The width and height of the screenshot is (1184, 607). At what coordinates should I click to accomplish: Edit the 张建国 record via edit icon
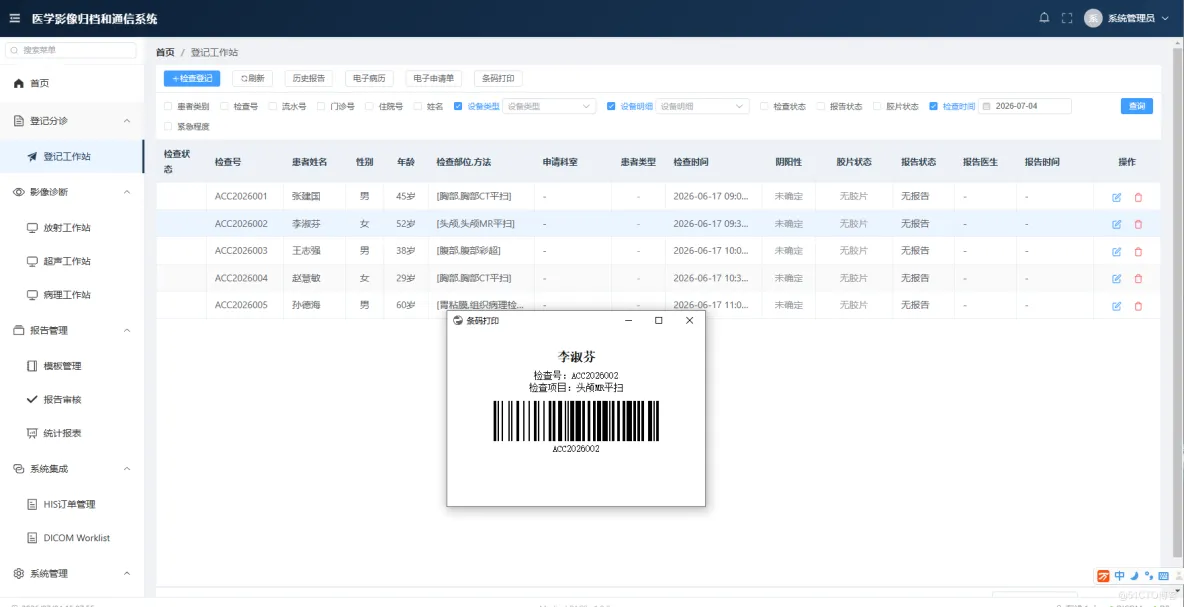coord(1117,198)
